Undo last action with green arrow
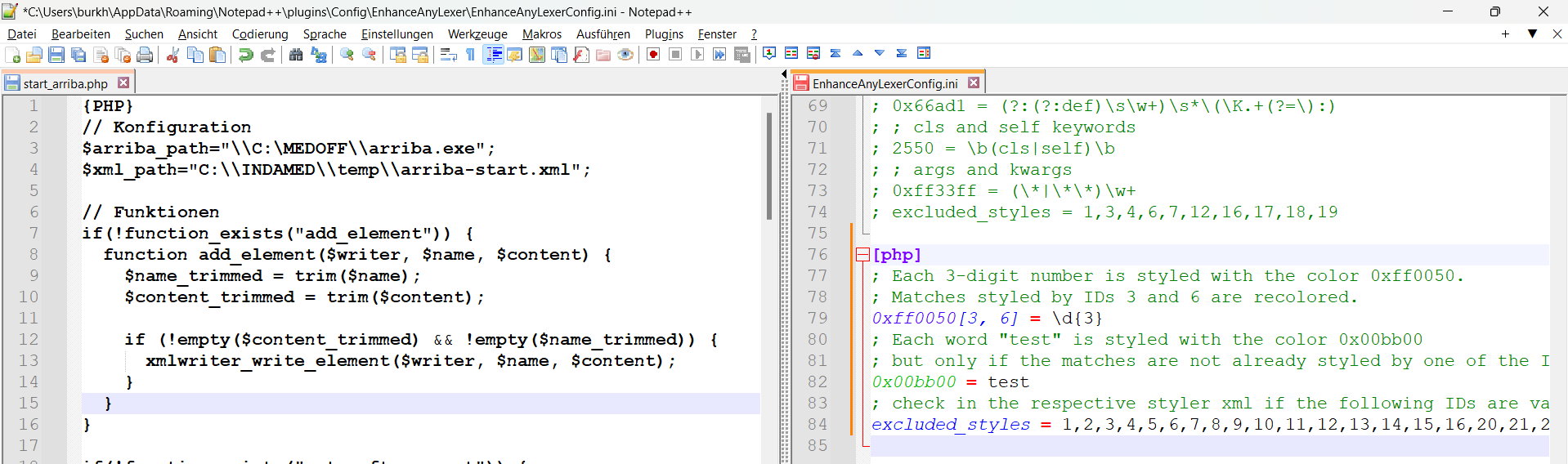Image resolution: width=1568 pixels, height=464 pixels. pyautogui.click(x=245, y=55)
